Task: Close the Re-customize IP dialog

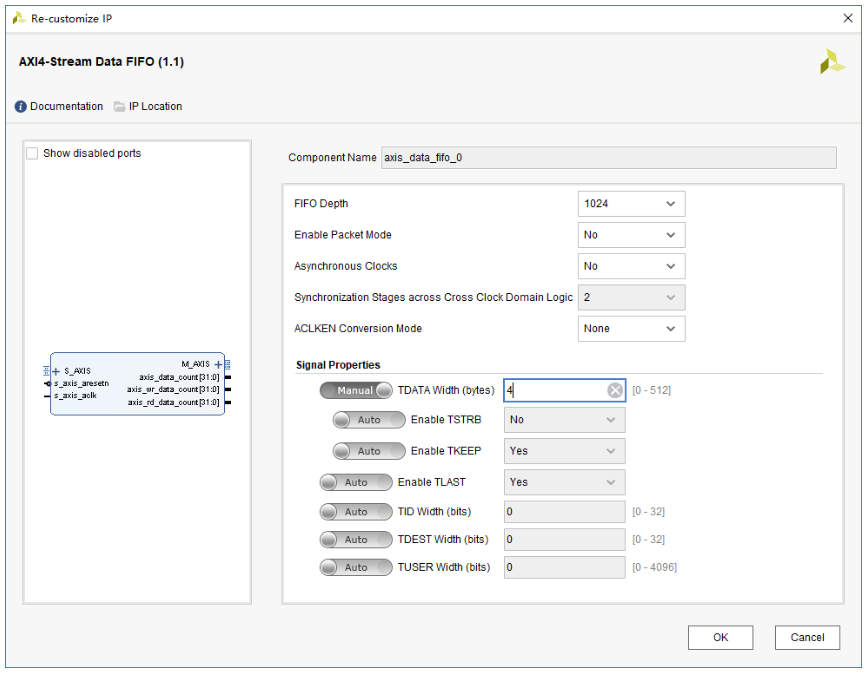Action: (848, 18)
